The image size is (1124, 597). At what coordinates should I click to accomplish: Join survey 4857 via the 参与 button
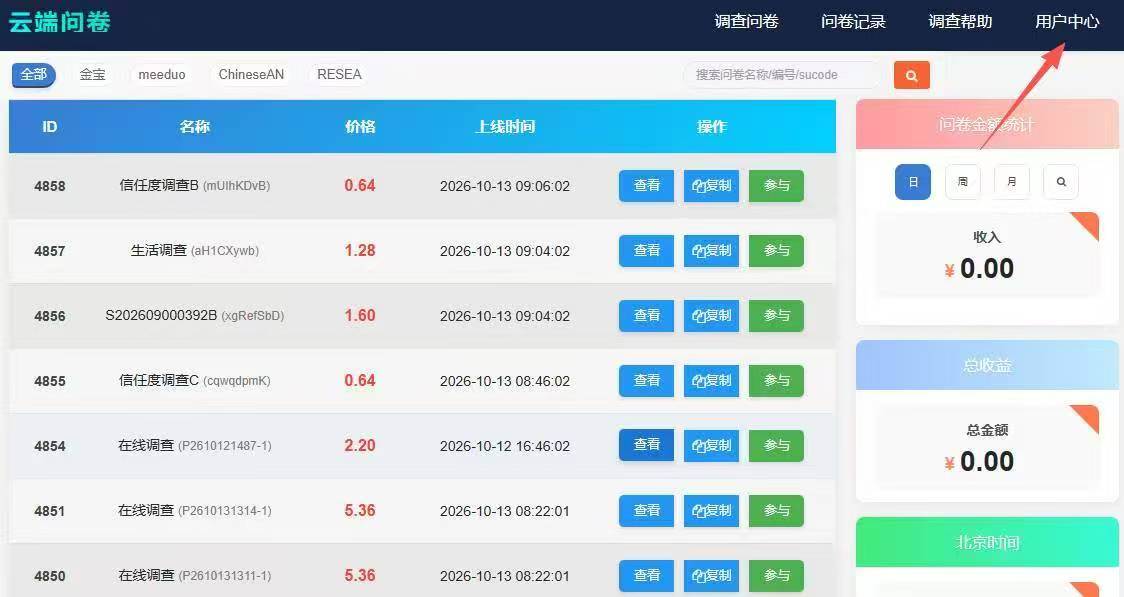click(x=776, y=251)
